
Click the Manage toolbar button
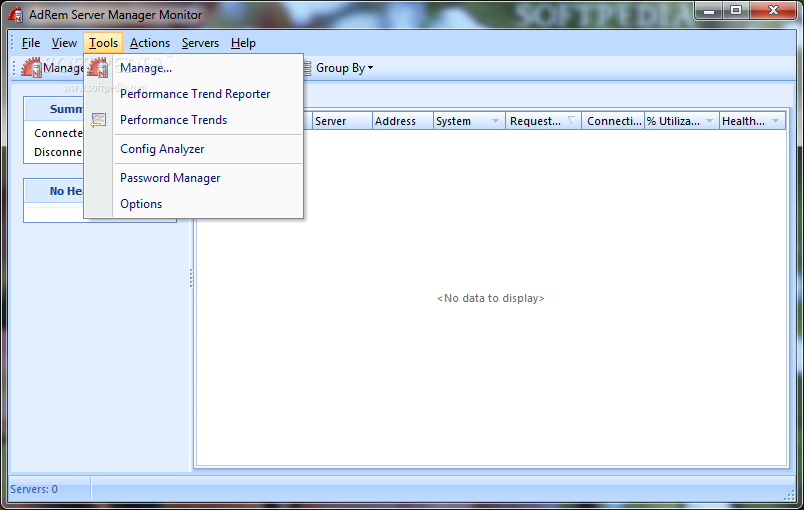51,68
